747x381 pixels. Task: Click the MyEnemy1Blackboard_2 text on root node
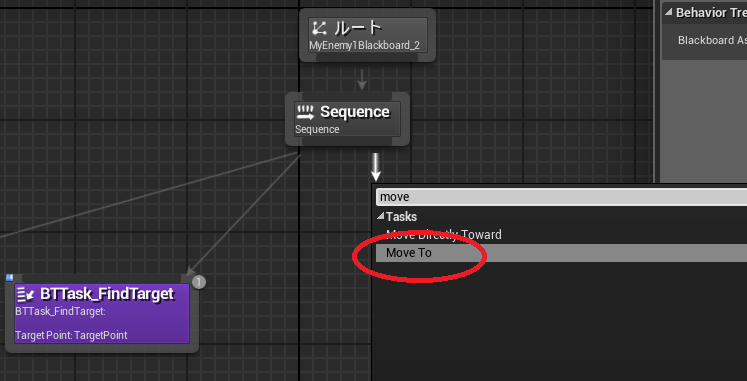click(x=364, y=46)
